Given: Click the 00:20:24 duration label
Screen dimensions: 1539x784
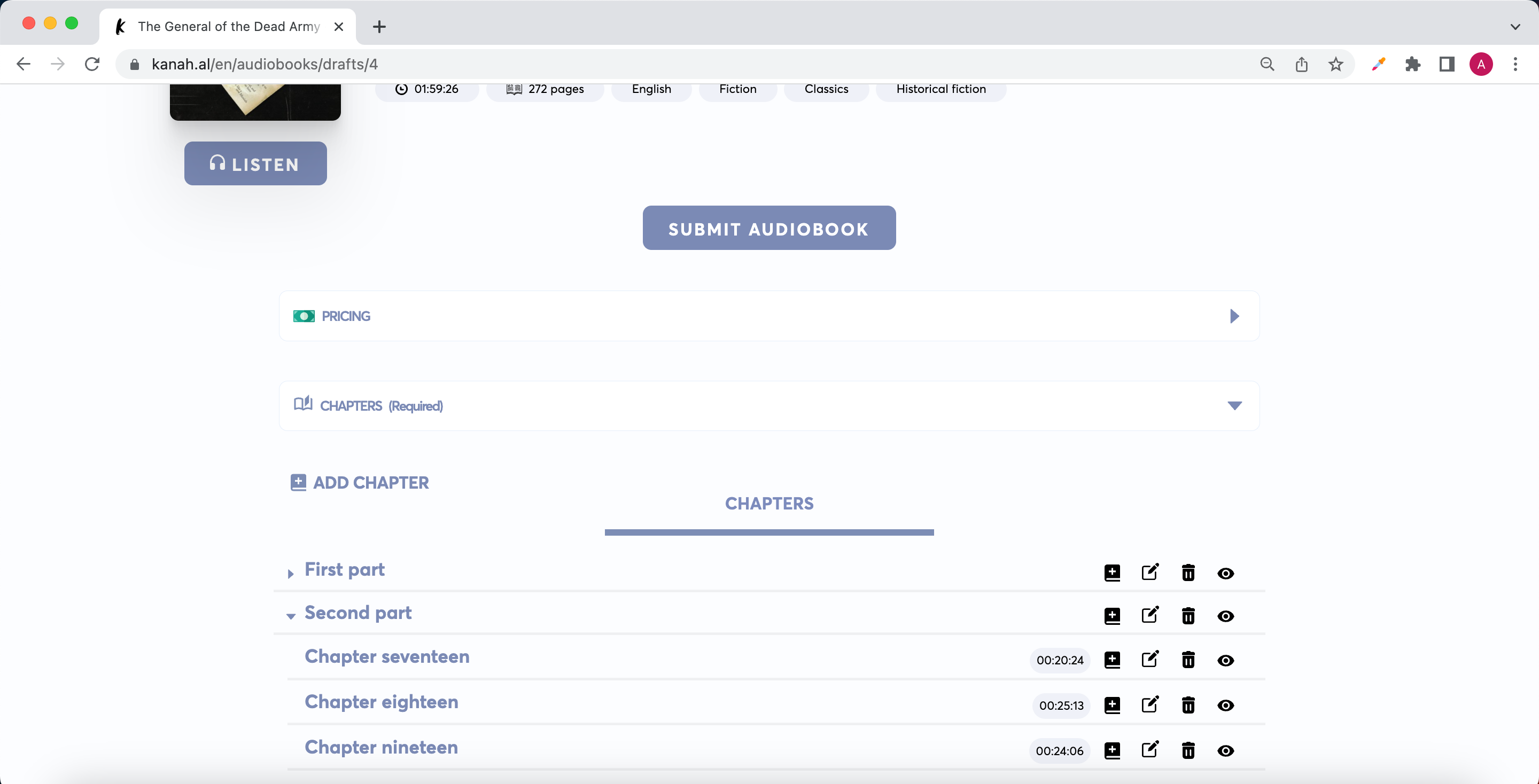Looking at the screenshot, I should click(x=1060, y=661).
